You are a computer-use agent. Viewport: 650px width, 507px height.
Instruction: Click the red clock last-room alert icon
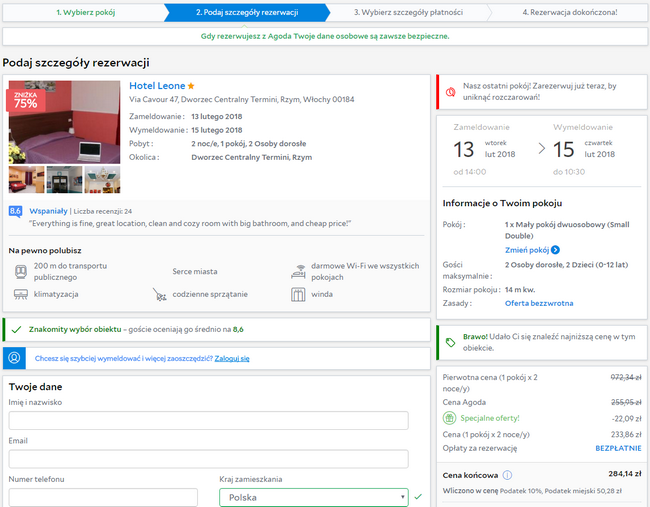450,92
